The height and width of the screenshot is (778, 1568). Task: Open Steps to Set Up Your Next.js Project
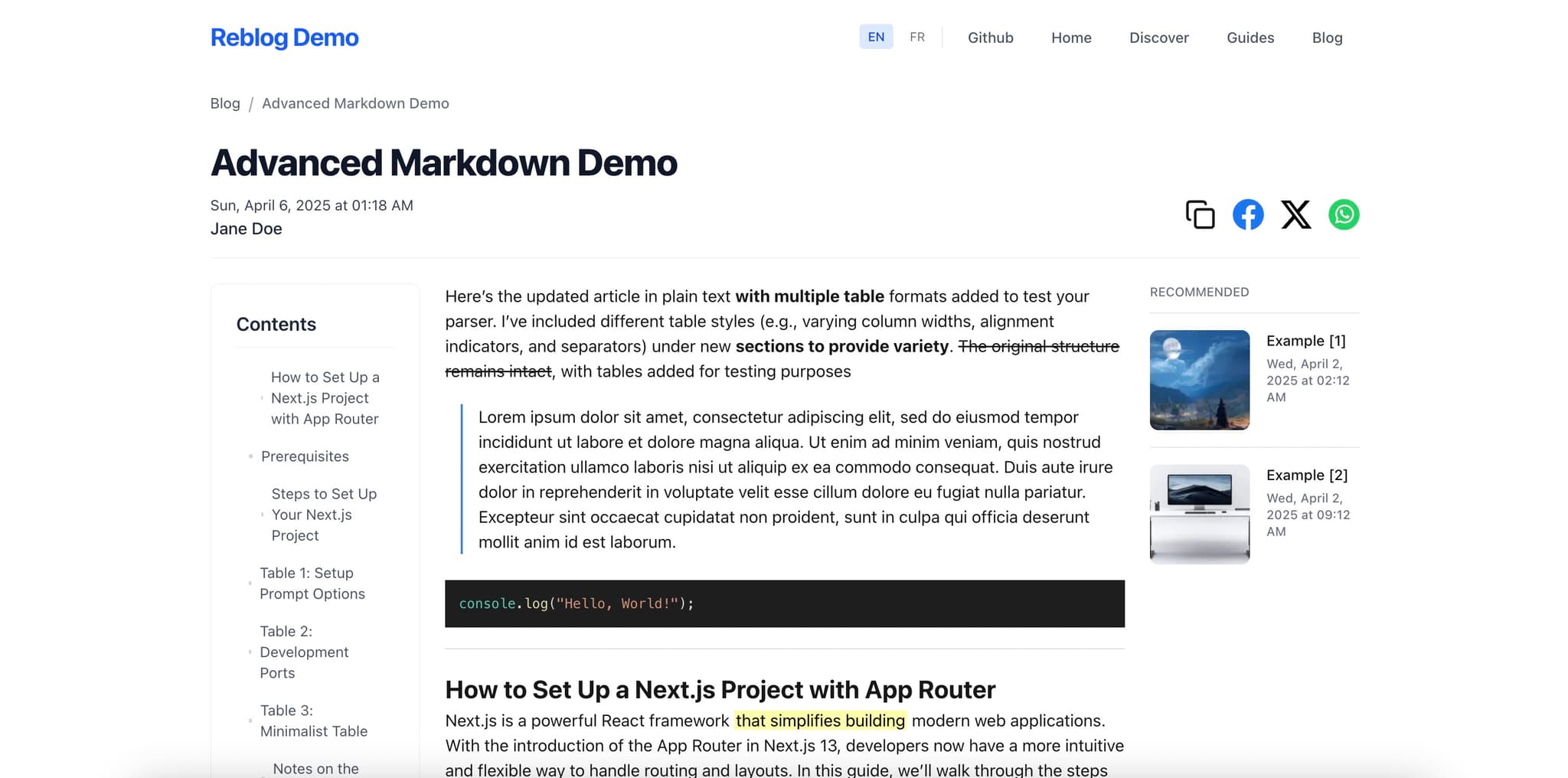(x=323, y=514)
